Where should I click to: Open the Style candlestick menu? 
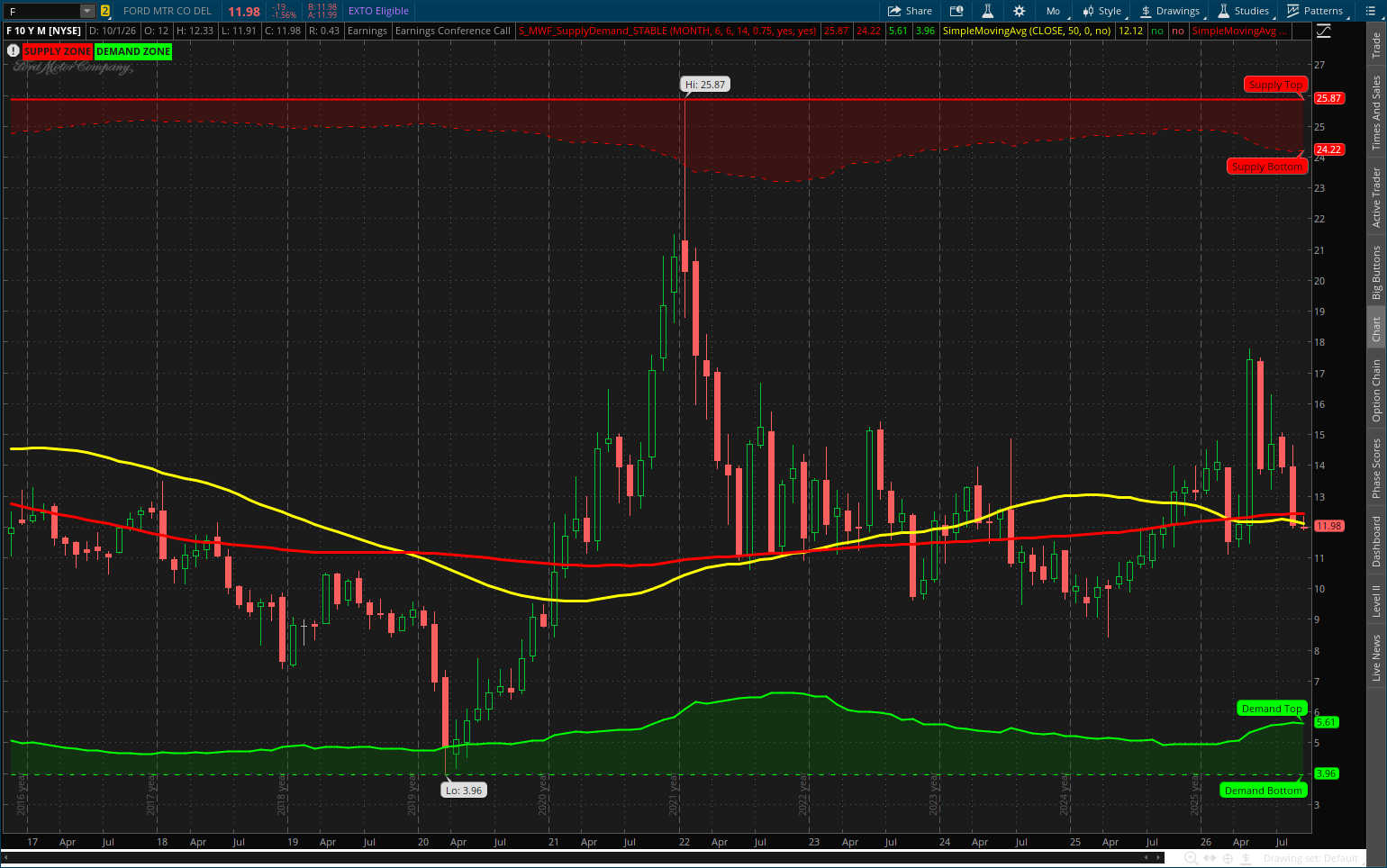pos(1102,11)
